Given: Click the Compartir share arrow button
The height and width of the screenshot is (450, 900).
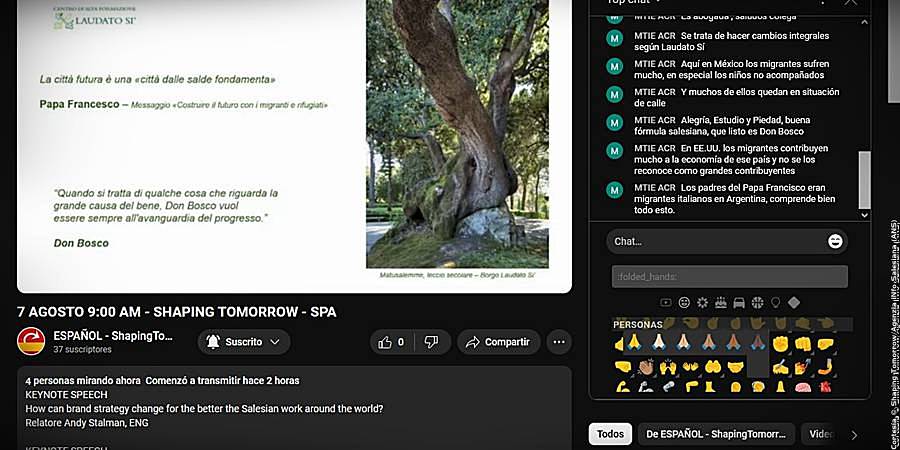Looking at the screenshot, I should [499, 342].
